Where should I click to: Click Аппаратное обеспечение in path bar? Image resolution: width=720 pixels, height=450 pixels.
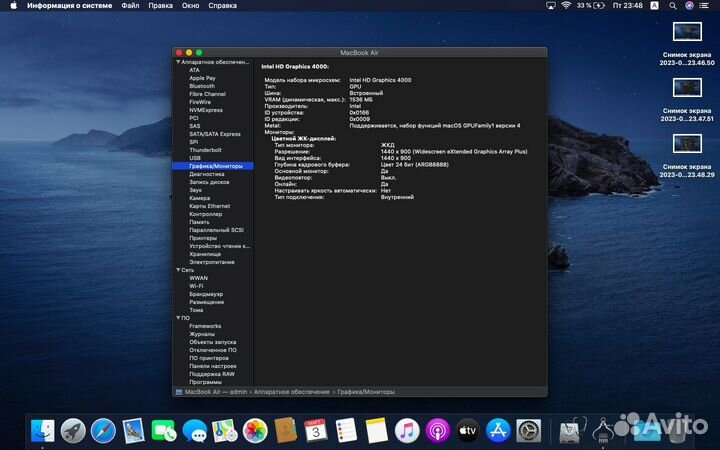[x=292, y=392]
